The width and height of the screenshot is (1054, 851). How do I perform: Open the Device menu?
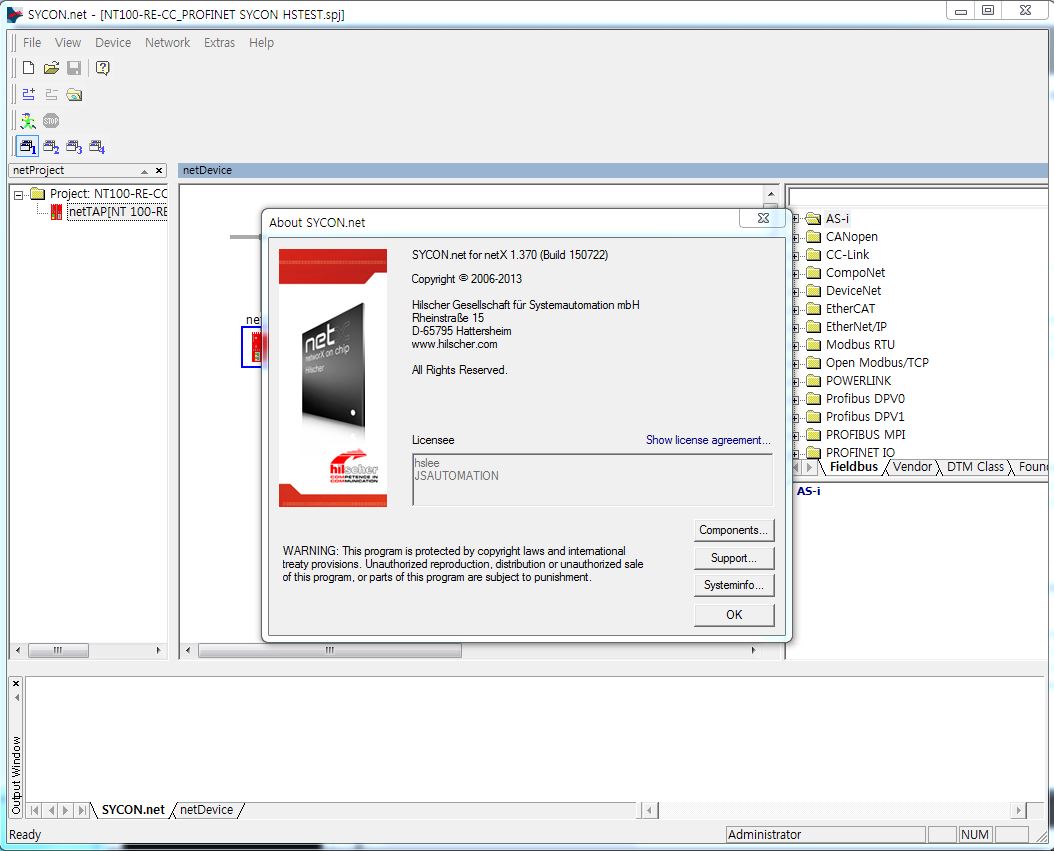pyautogui.click(x=113, y=42)
